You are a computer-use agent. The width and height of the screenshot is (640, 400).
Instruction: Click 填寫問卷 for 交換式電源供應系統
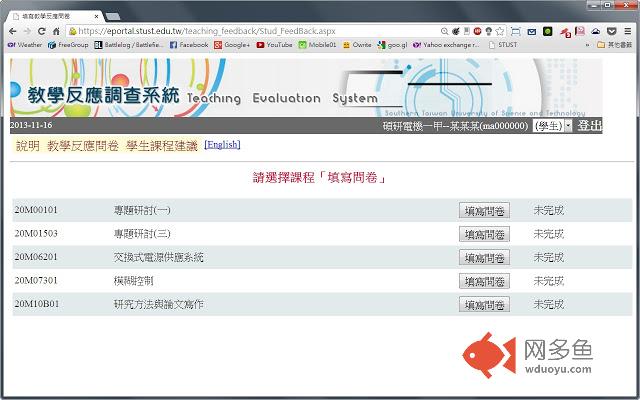click(x=484, y=258)
